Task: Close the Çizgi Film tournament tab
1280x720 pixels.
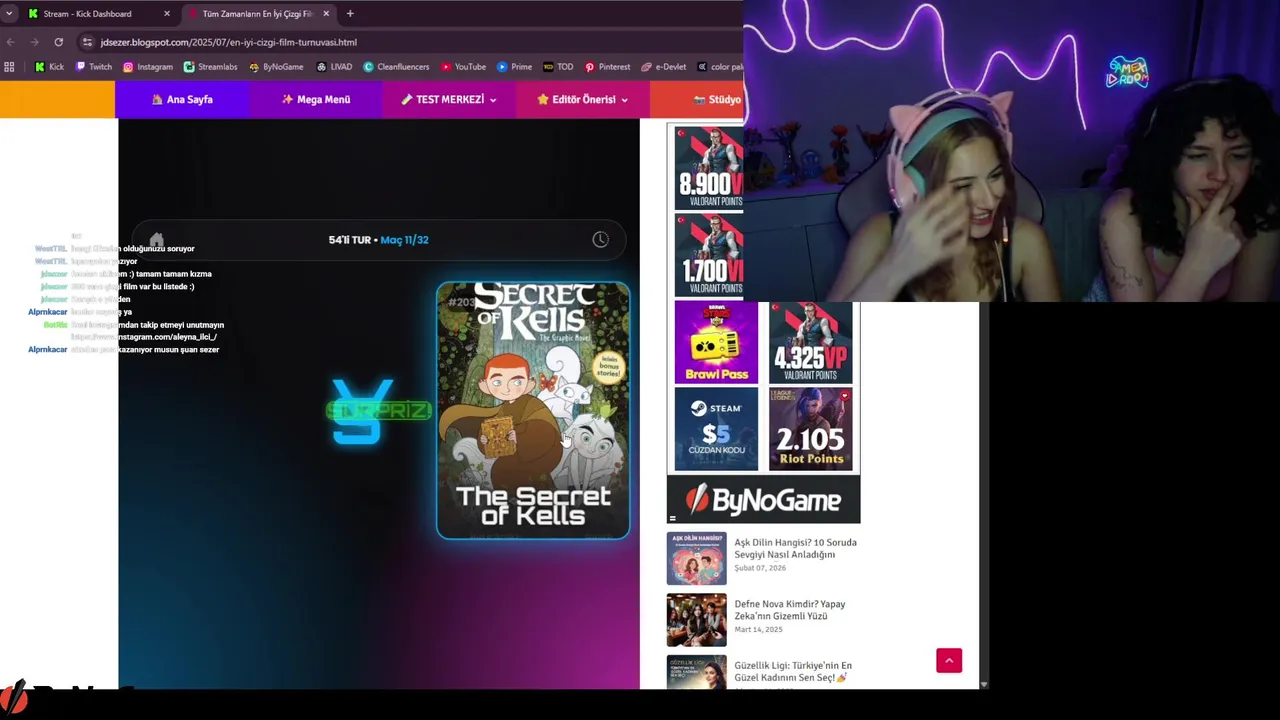Action: click(x=325, y=14)
